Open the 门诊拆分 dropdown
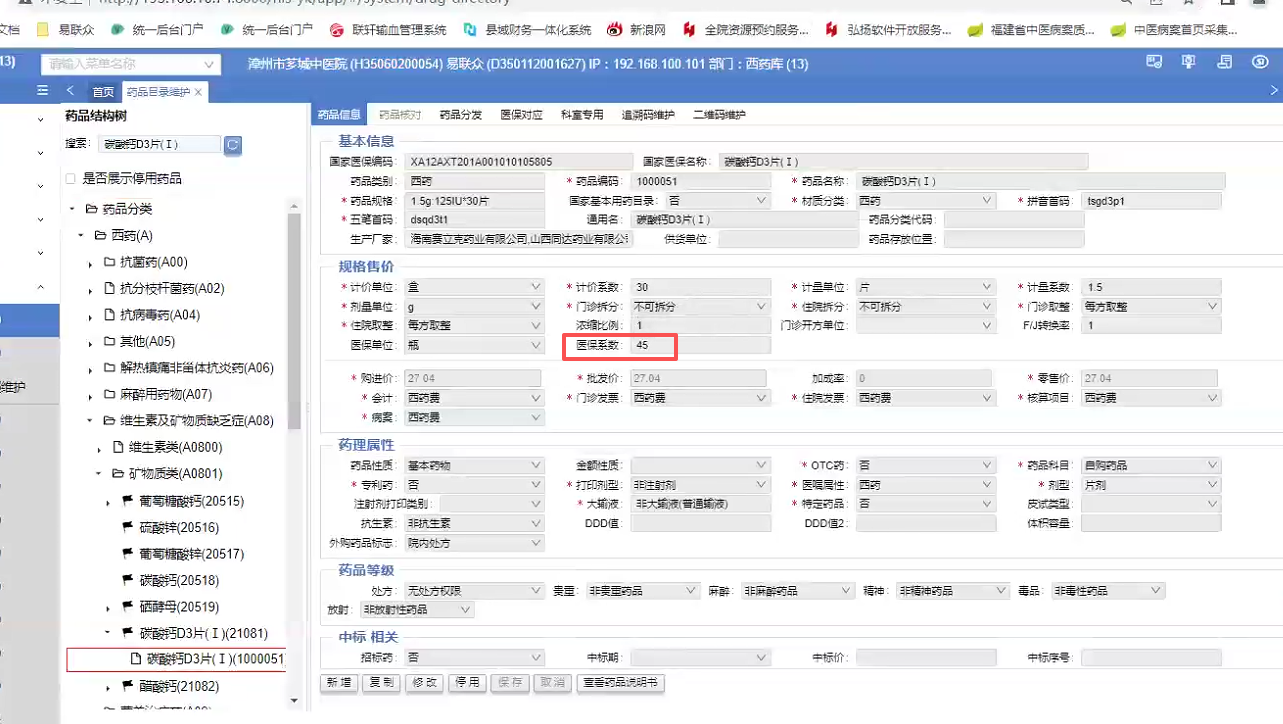 pyautogui.click(x=701, y=306)
